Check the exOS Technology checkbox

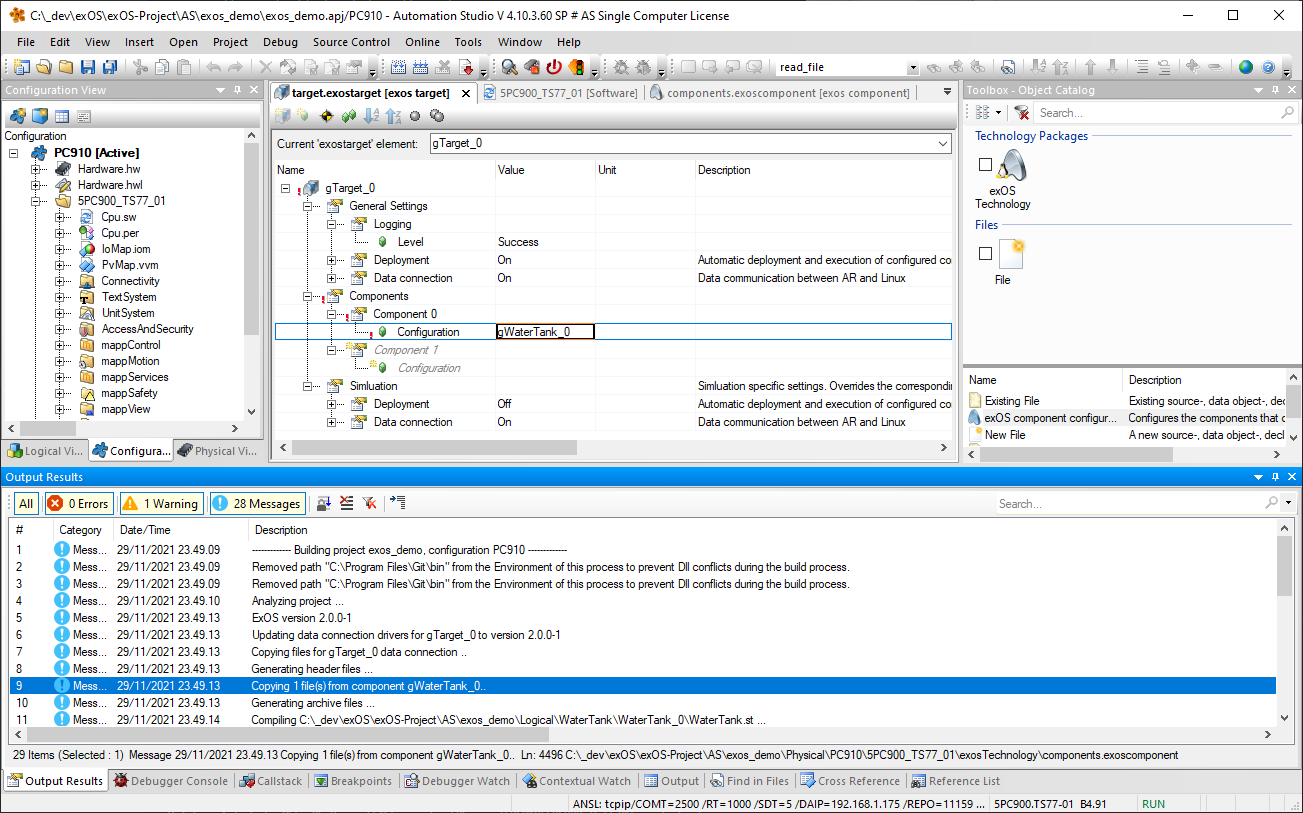pyautogui.click(x=985, y=165)
